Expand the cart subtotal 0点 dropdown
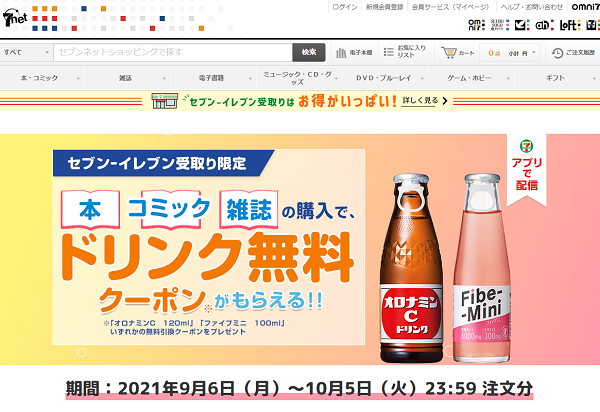 509,53
